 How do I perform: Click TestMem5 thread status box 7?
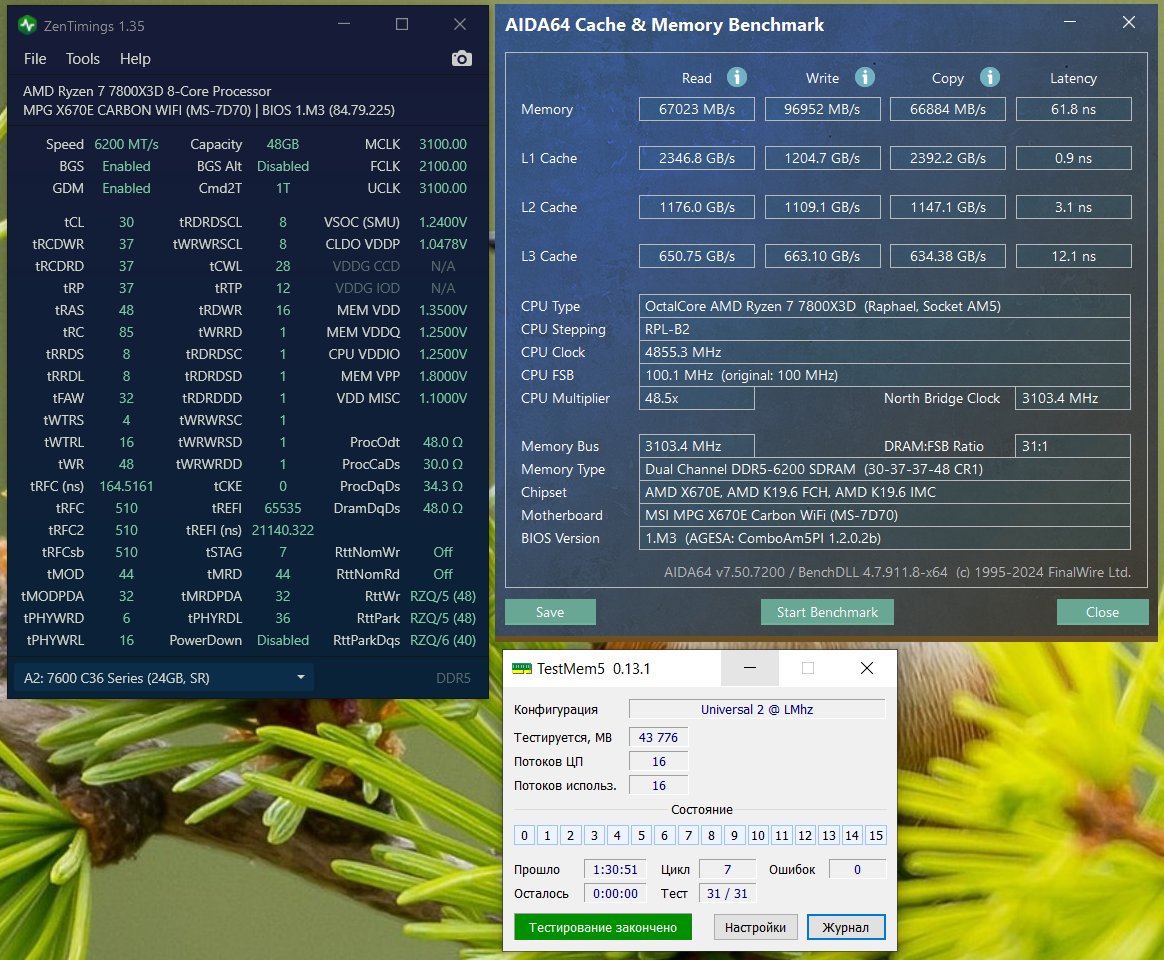(688, 835)
